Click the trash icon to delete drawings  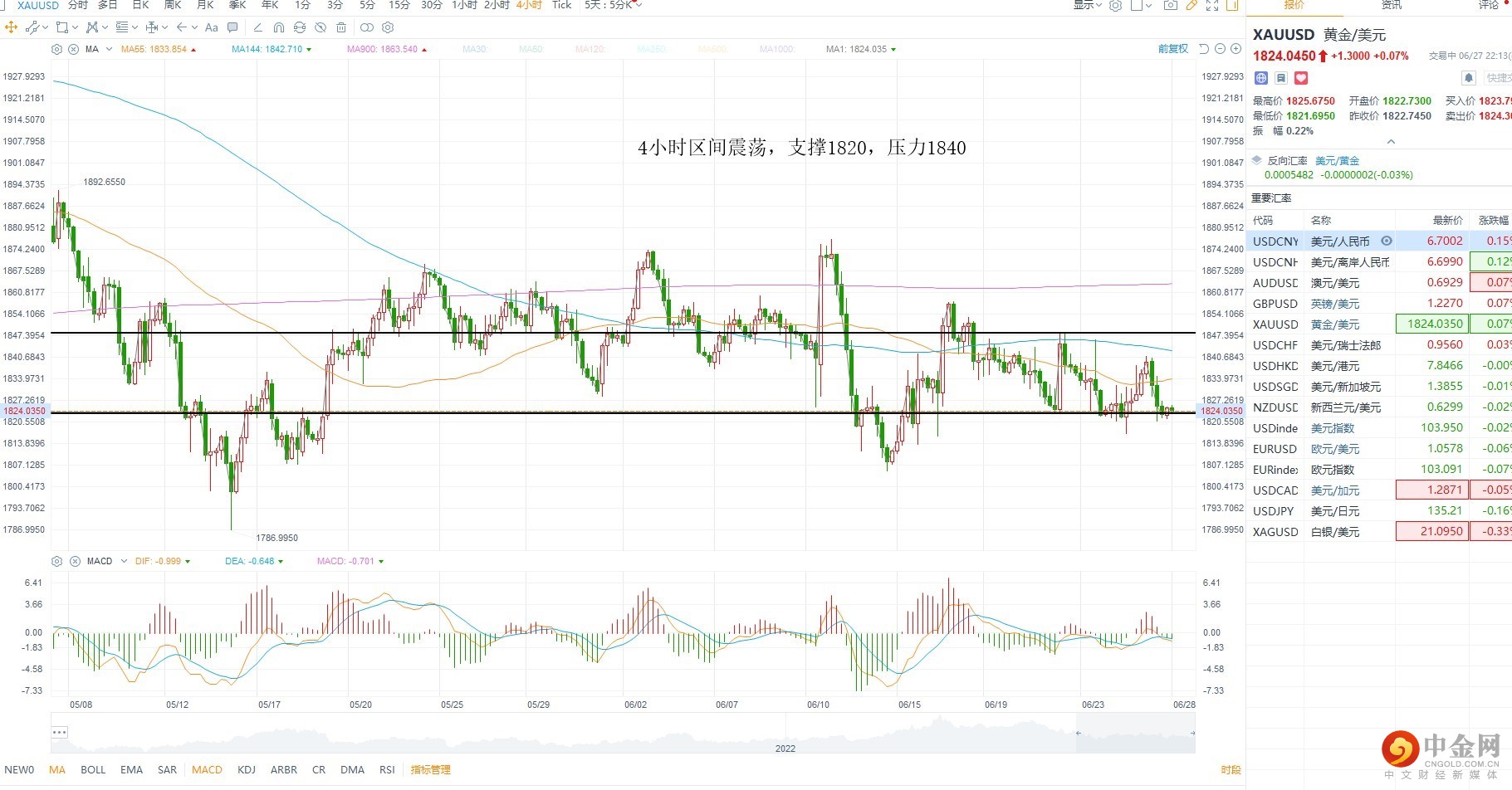(x=341, y=27)
